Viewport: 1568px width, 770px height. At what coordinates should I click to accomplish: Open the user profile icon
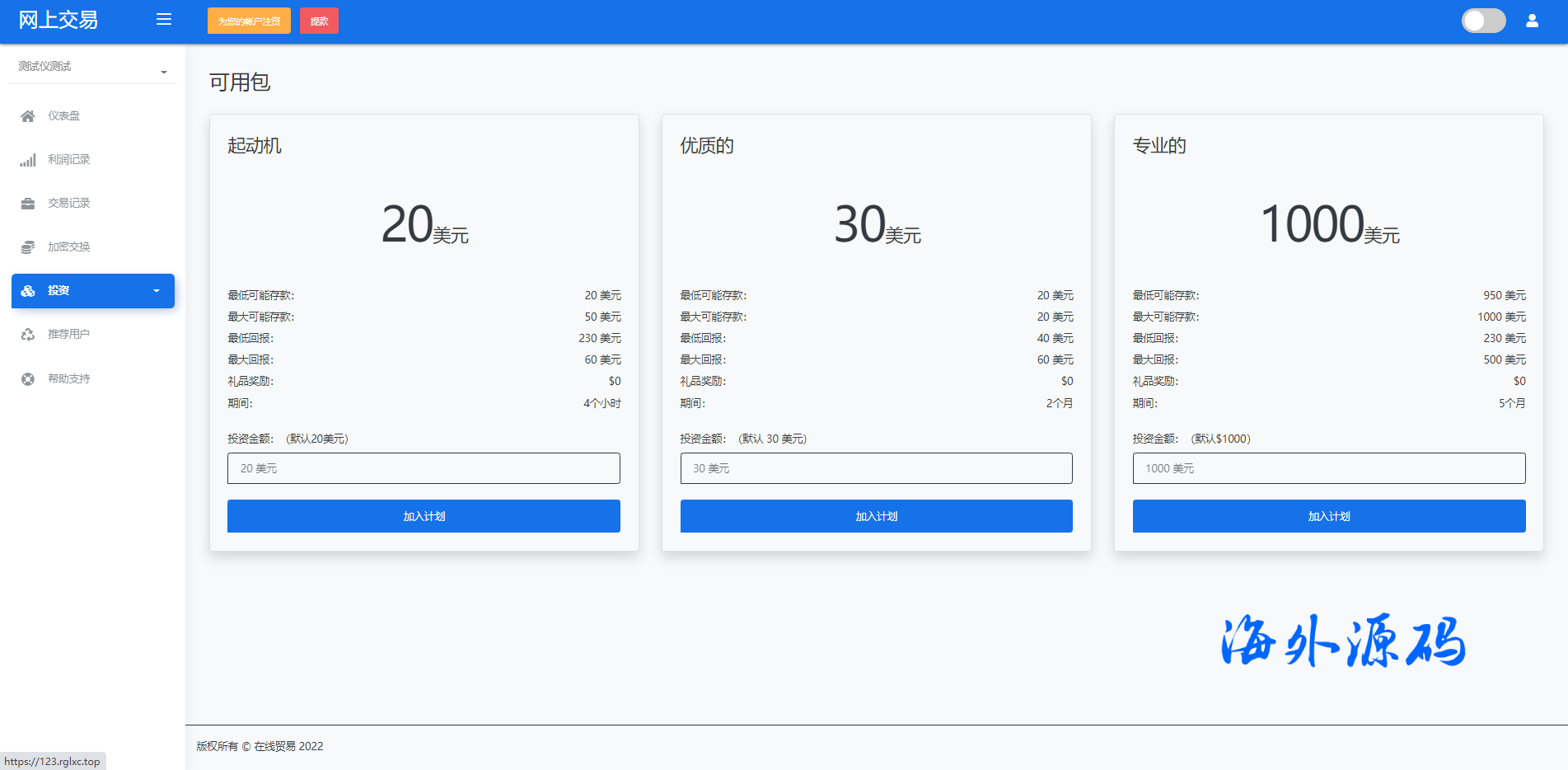(x=1532, y=21)
